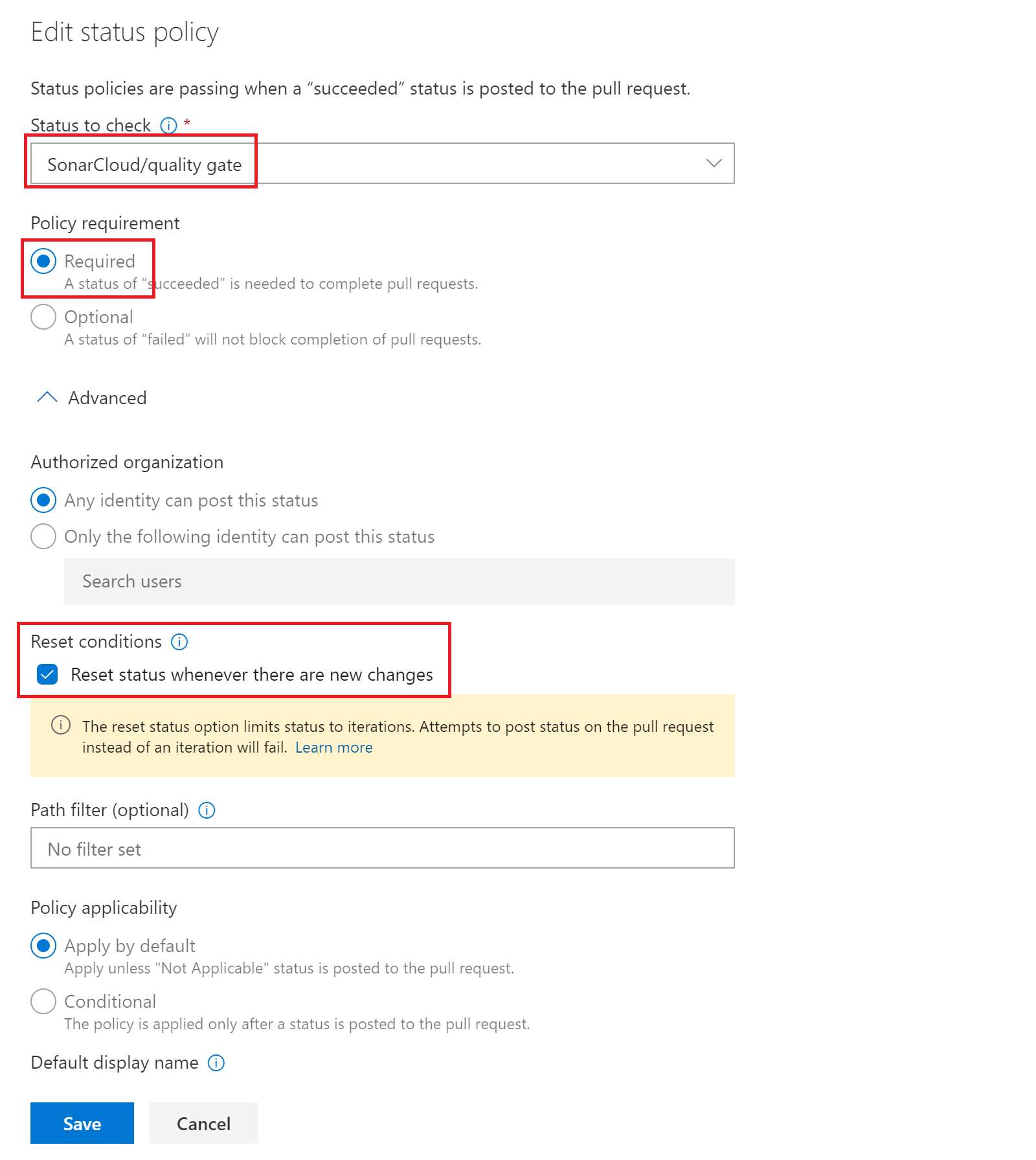Click the Search users field
The width and height of the screenshot is (1036, 1160).
click(x=399, y=582)
